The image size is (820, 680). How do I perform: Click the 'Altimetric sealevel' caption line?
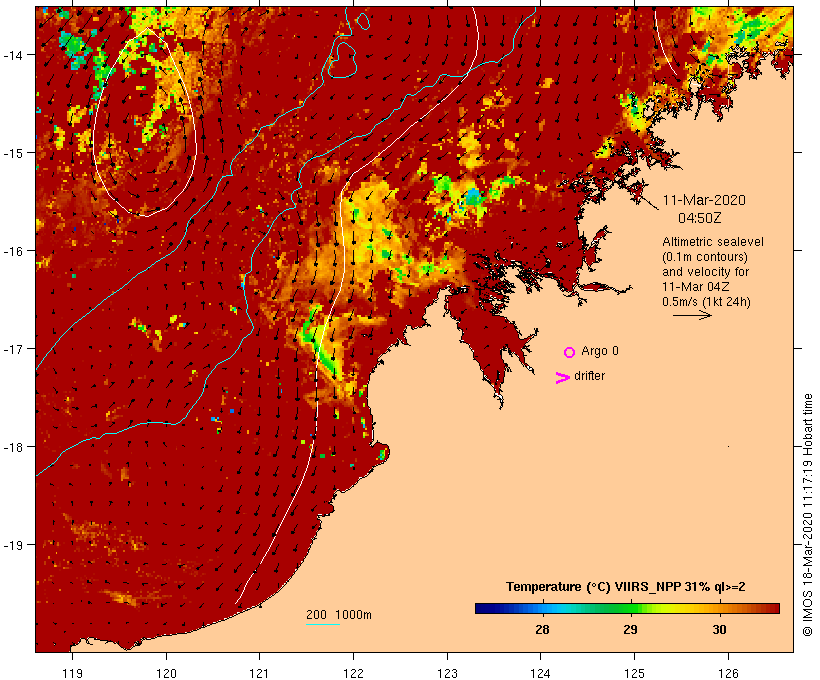click(713, 242)
